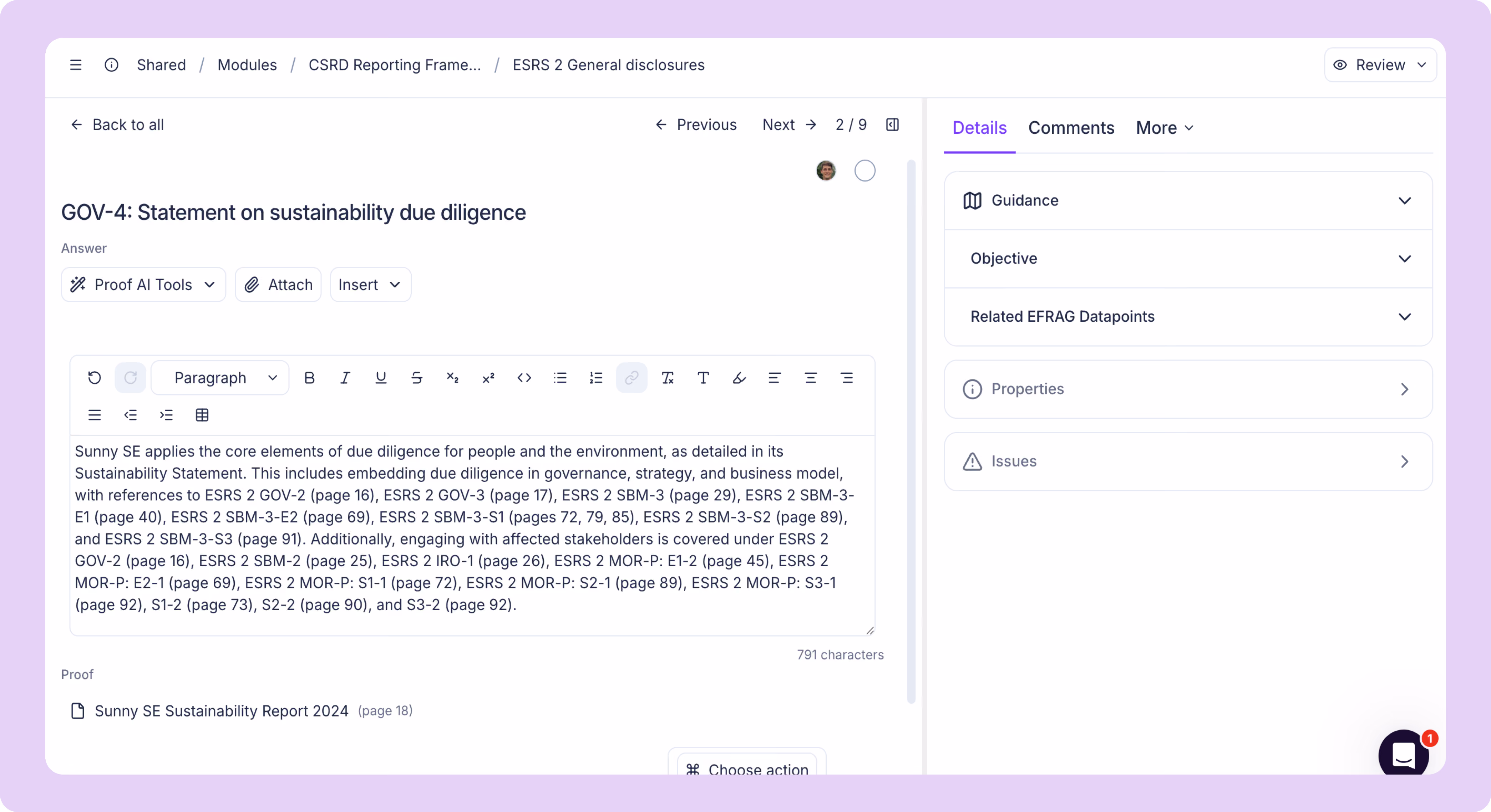
Task: Justify text alignment
Action: coord(94,415)
